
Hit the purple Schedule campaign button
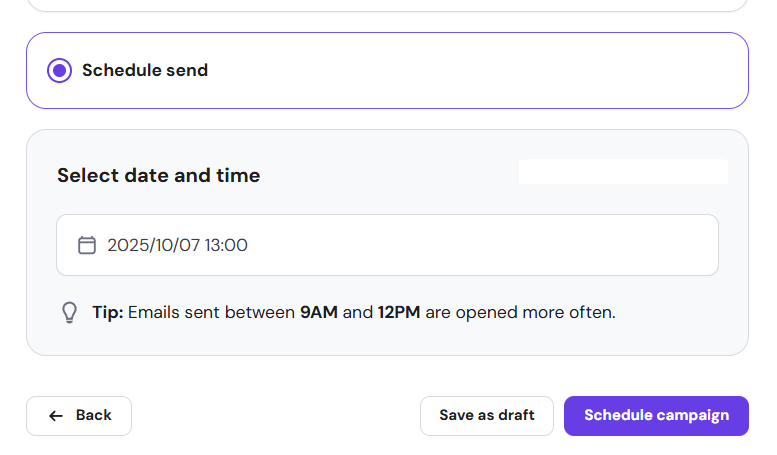[x=656, y=415]
